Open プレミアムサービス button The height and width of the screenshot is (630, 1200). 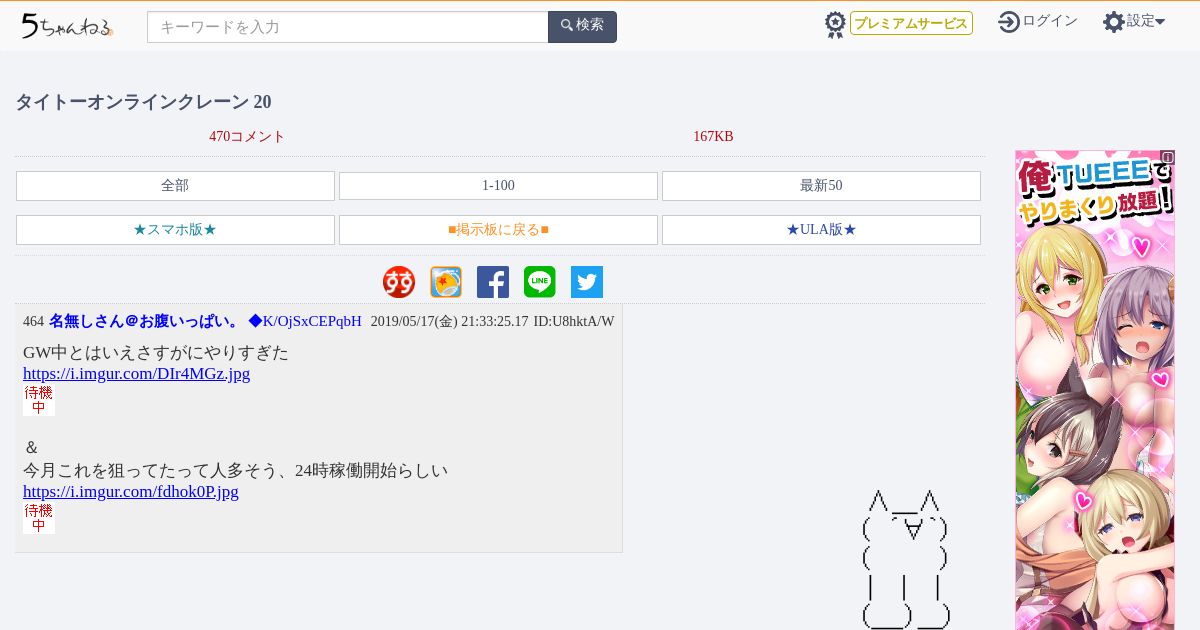(x=911, y=23)
